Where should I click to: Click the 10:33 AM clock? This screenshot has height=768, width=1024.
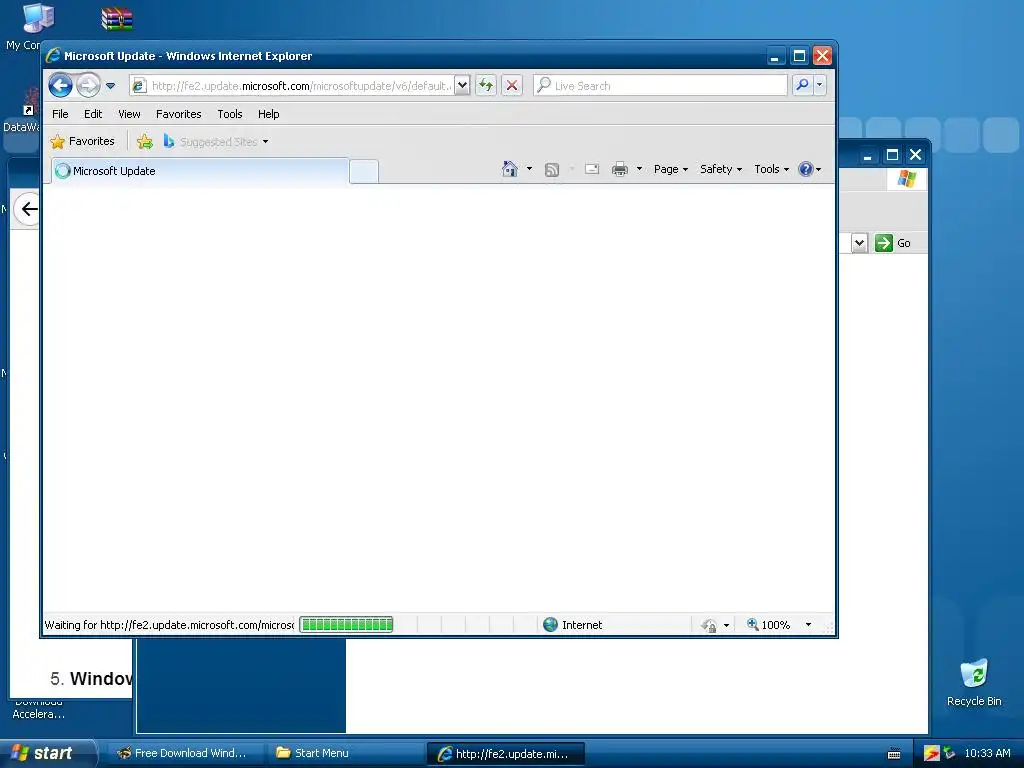tap(987, 753)
